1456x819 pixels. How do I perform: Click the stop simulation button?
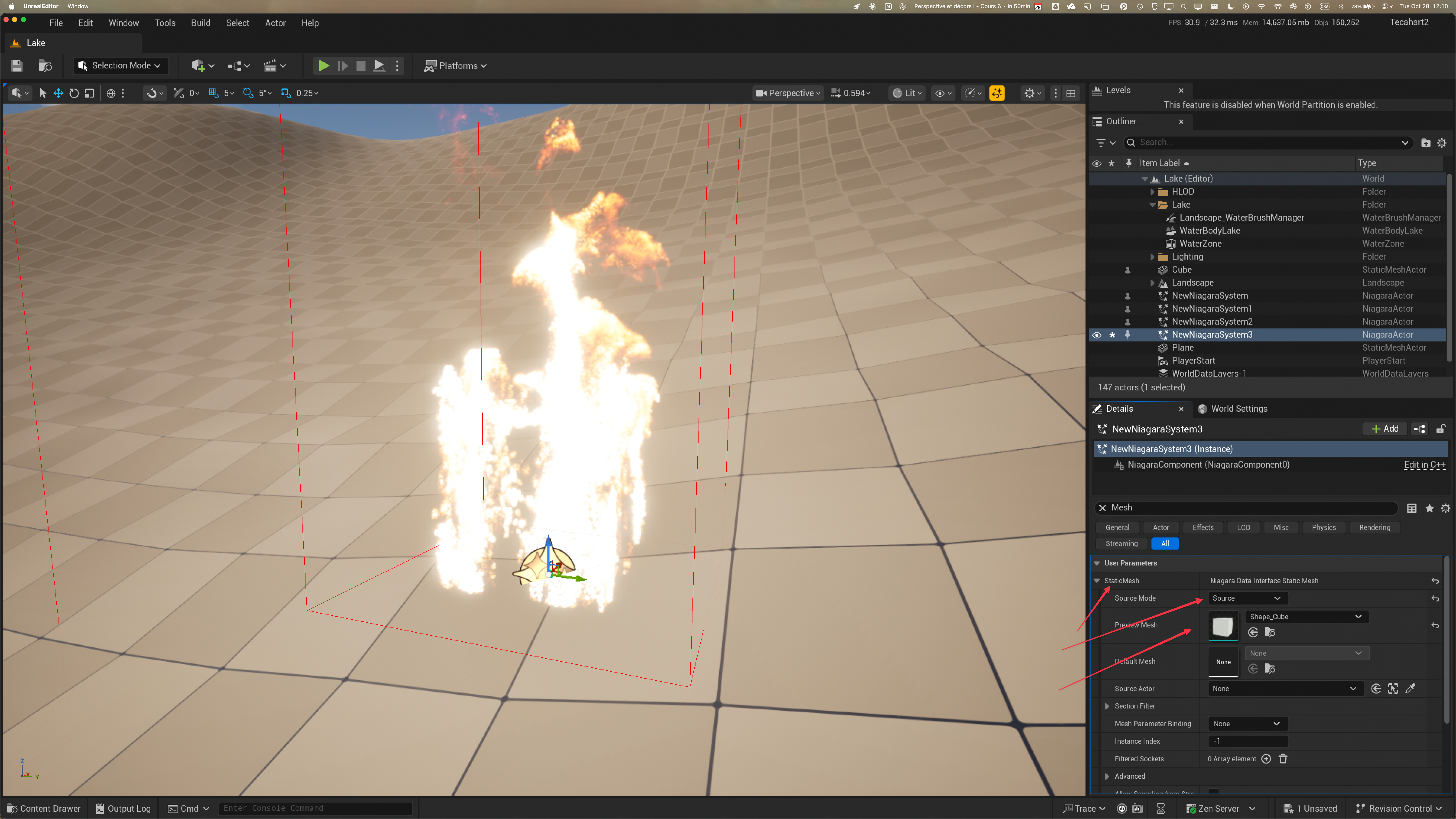361,66
